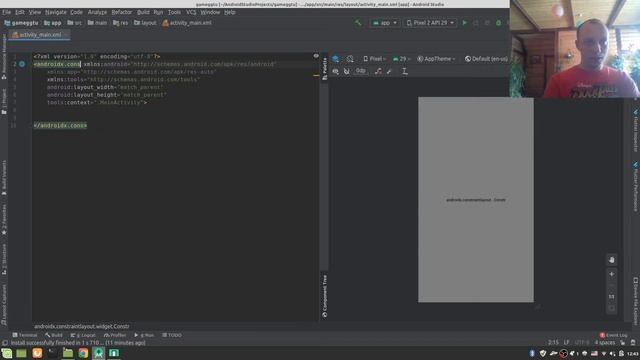Open the AppTheme dropdown
The width and height of the screenshot is (640, 360).
pyautogui.click(x=436, y=59)
